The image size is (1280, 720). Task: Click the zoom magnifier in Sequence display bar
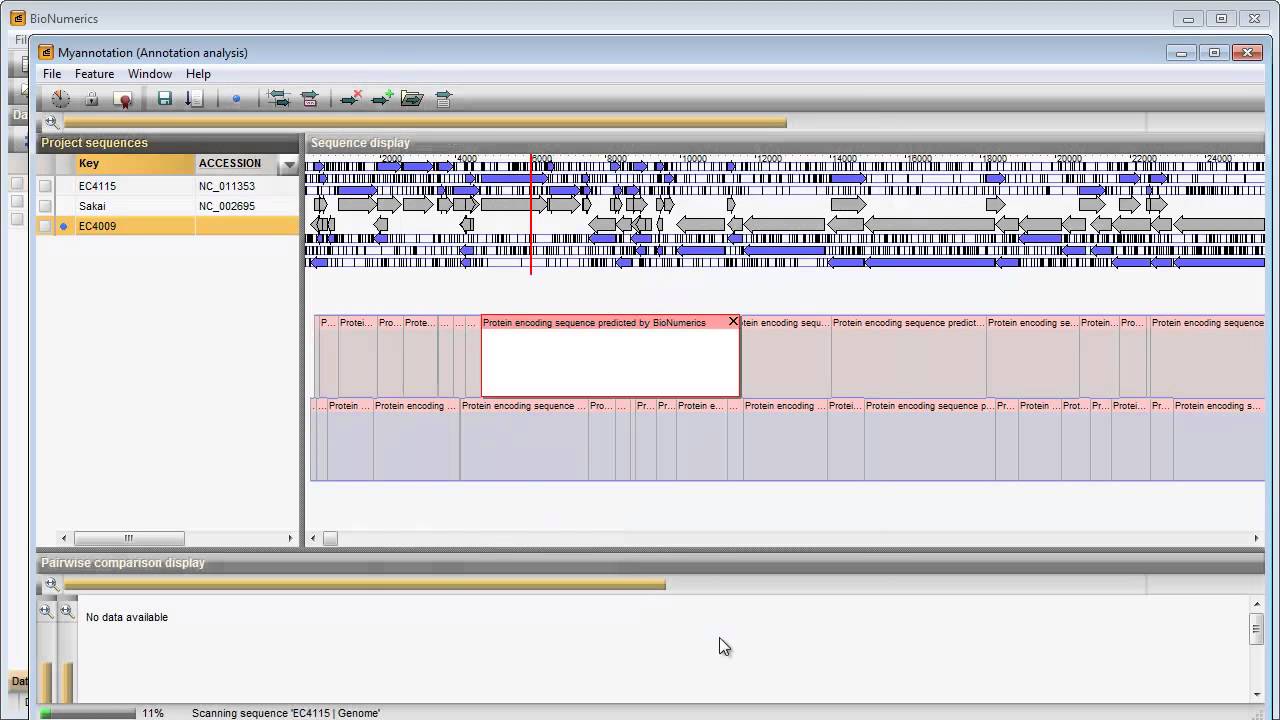[x=50, y=122]
